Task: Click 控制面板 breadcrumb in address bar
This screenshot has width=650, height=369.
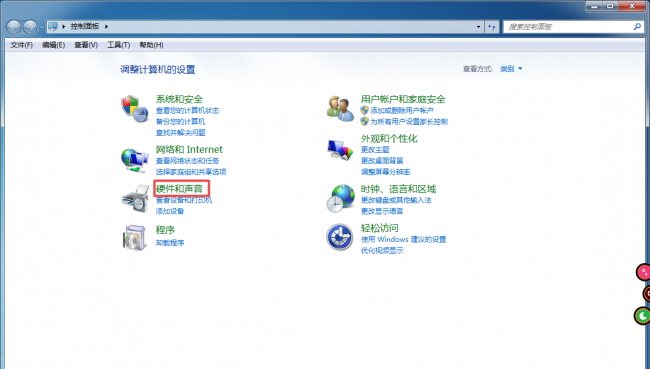Action: (x=85, y=27)
